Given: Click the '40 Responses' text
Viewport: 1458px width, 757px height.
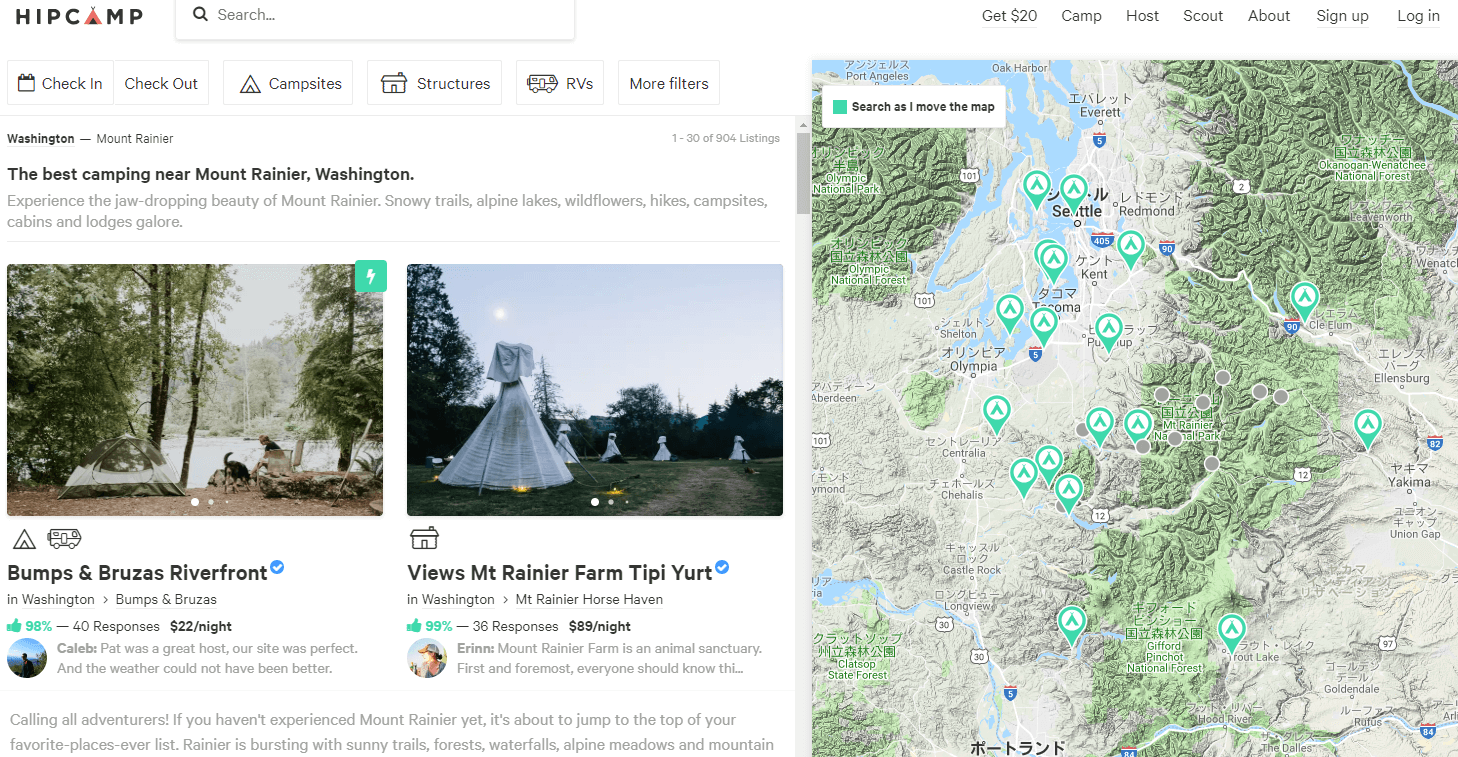Looking at the screenshot, I should 116,626.
